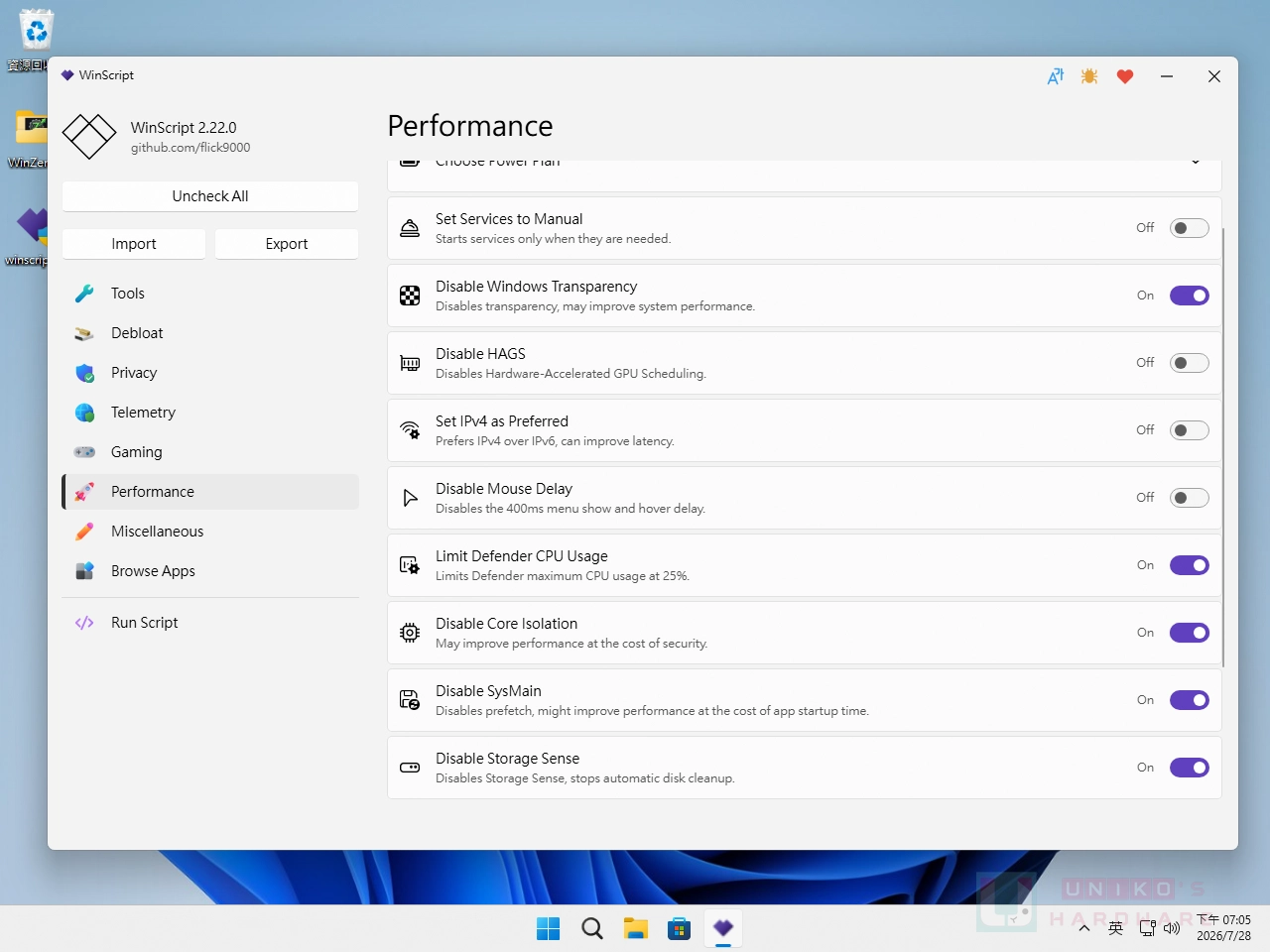Click the "Disable Storage Sense" title text

coord(507,759)
